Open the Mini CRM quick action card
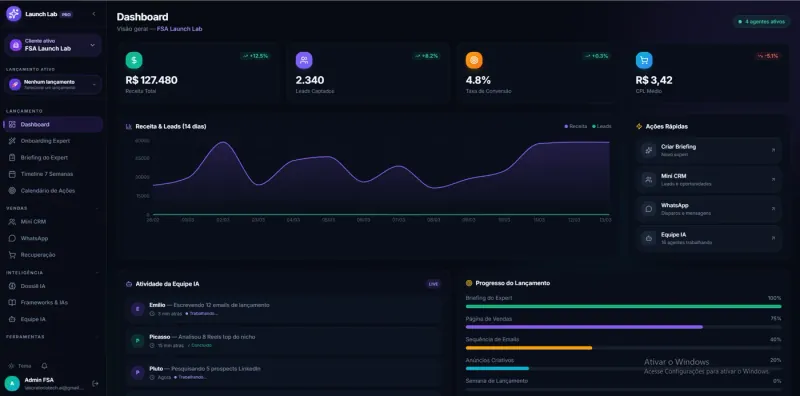Image resolution: width=800 pixels, height=396 pixels. (709, 180)
